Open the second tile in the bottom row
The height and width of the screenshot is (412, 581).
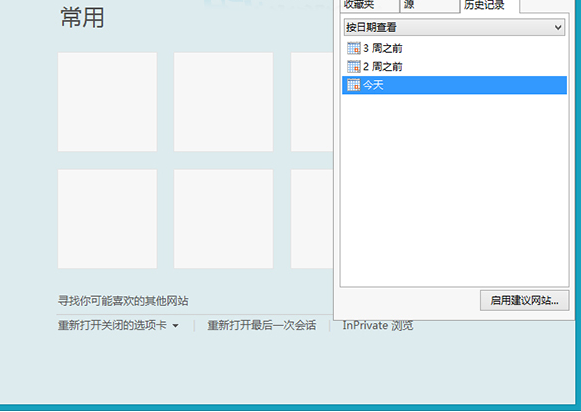(x=223, y=219)
